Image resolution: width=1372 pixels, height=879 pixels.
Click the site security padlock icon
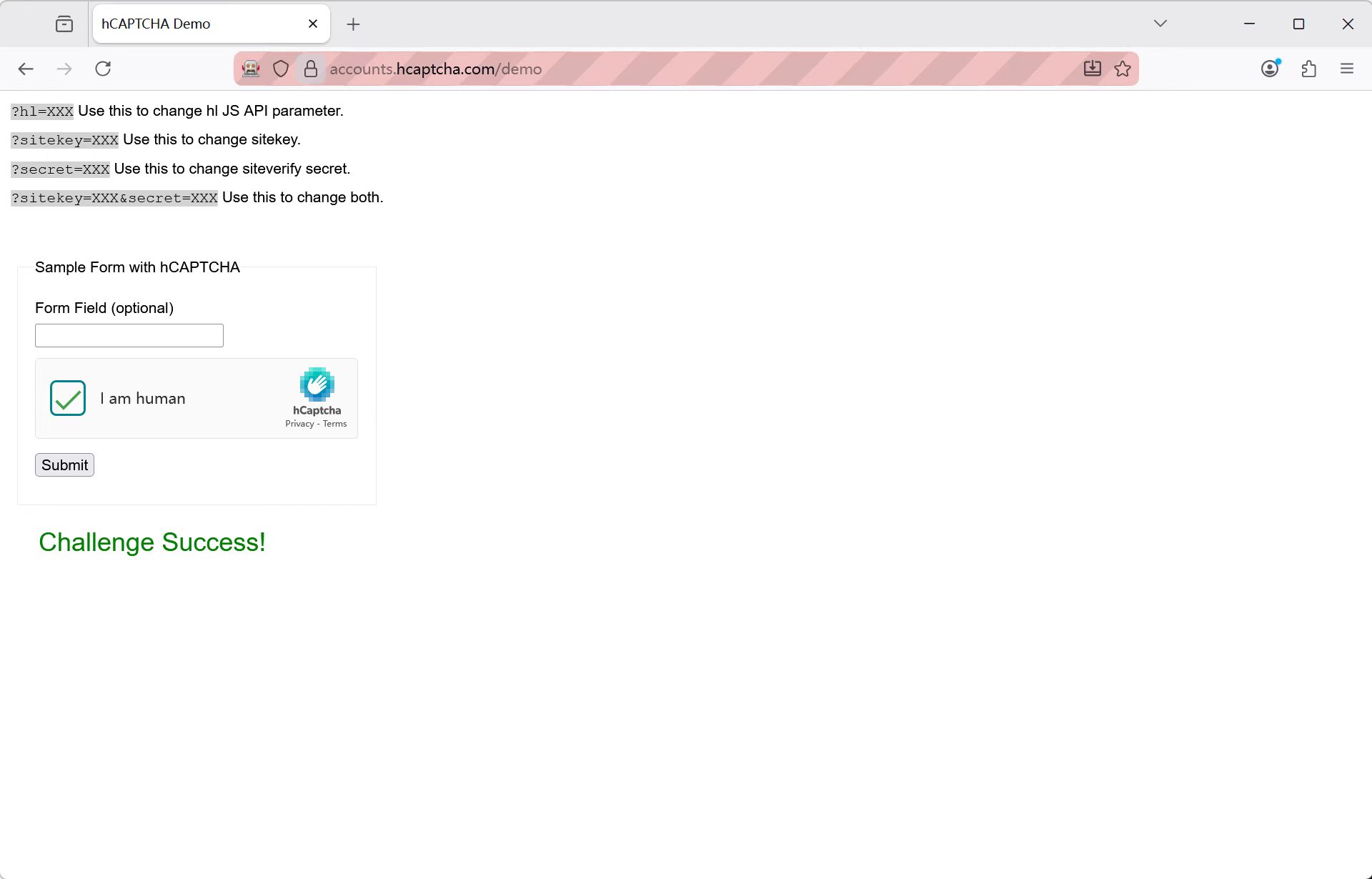coord(311,69)
